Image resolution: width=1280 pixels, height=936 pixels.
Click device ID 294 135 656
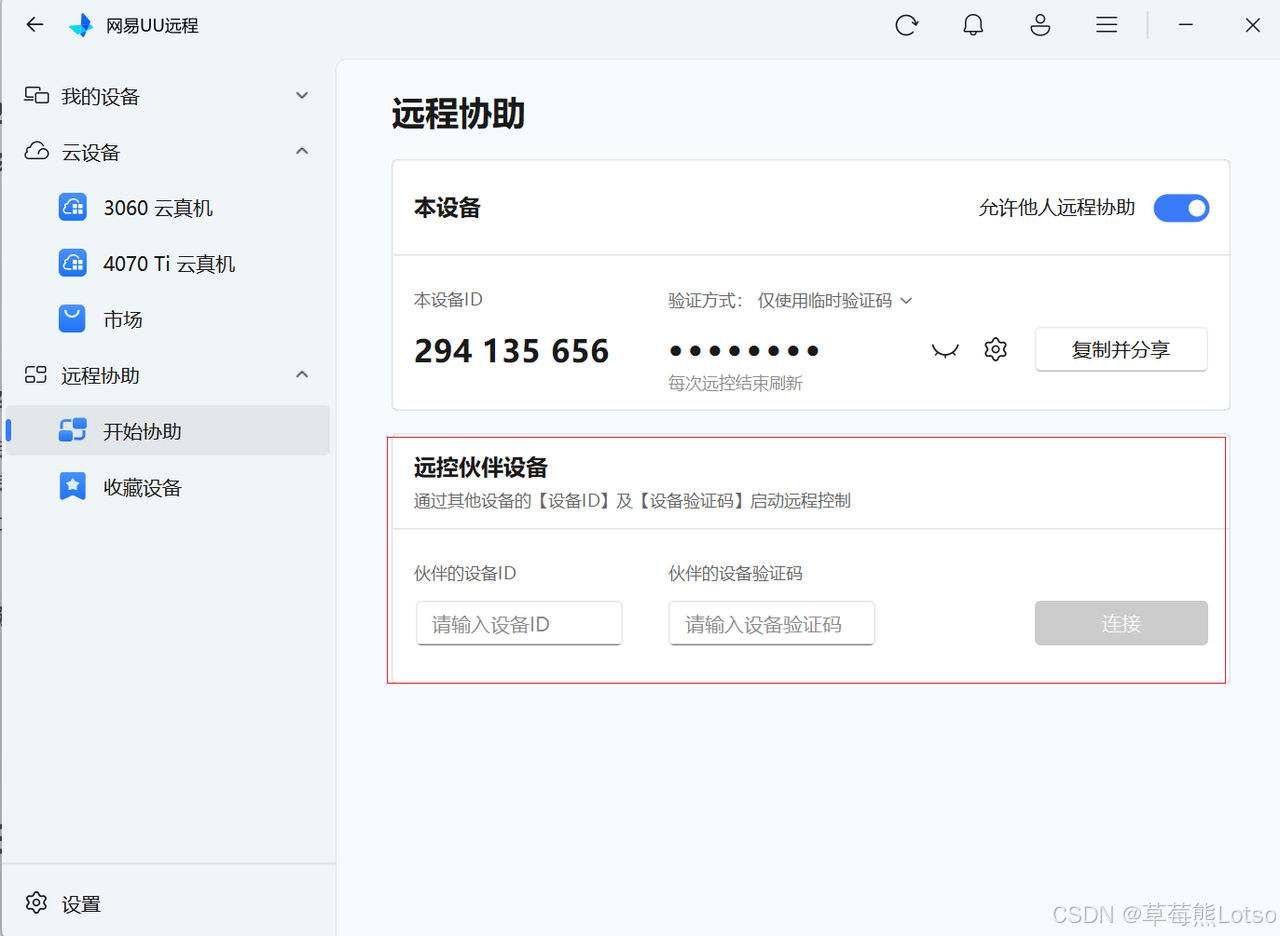point(511,351)
